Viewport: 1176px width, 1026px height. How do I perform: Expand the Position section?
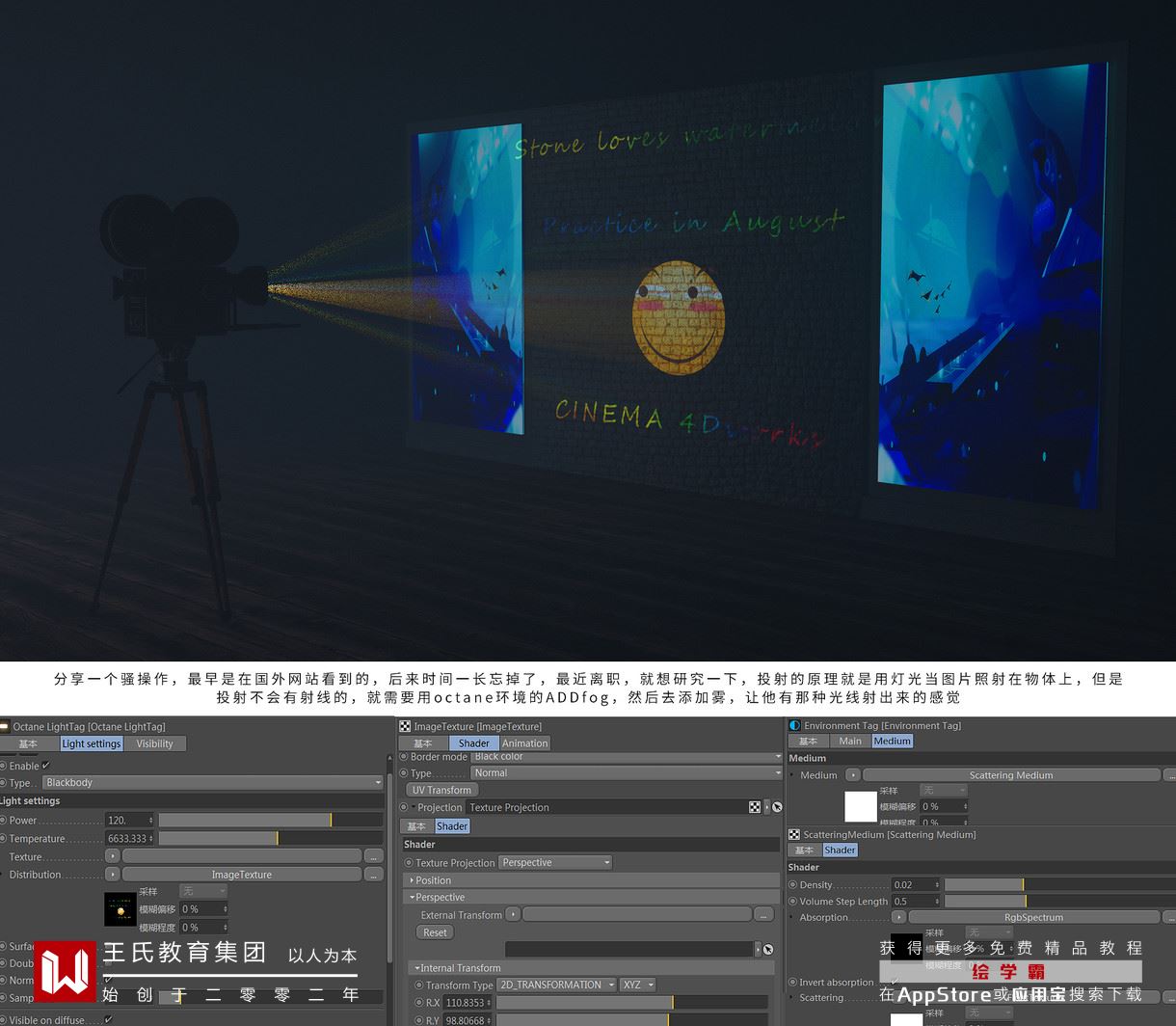click(591, 880)
